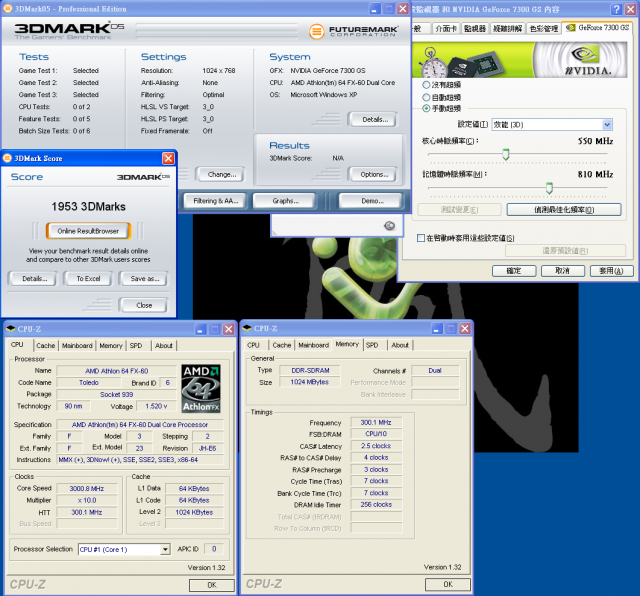Click the Futuremark Corporation logo icon
The width and height of the screenshot is (640, 596).
[x=316, y=31]
